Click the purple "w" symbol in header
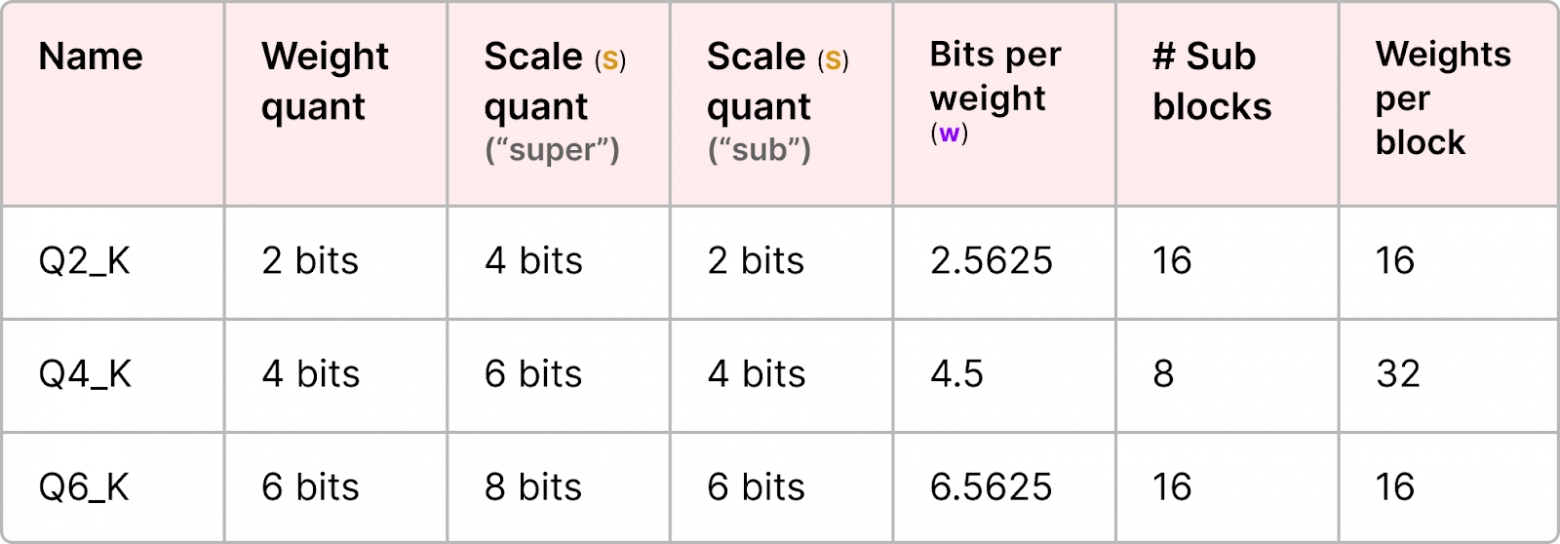The width and height of the screenshot is (1560, 544). coord(949,135)
